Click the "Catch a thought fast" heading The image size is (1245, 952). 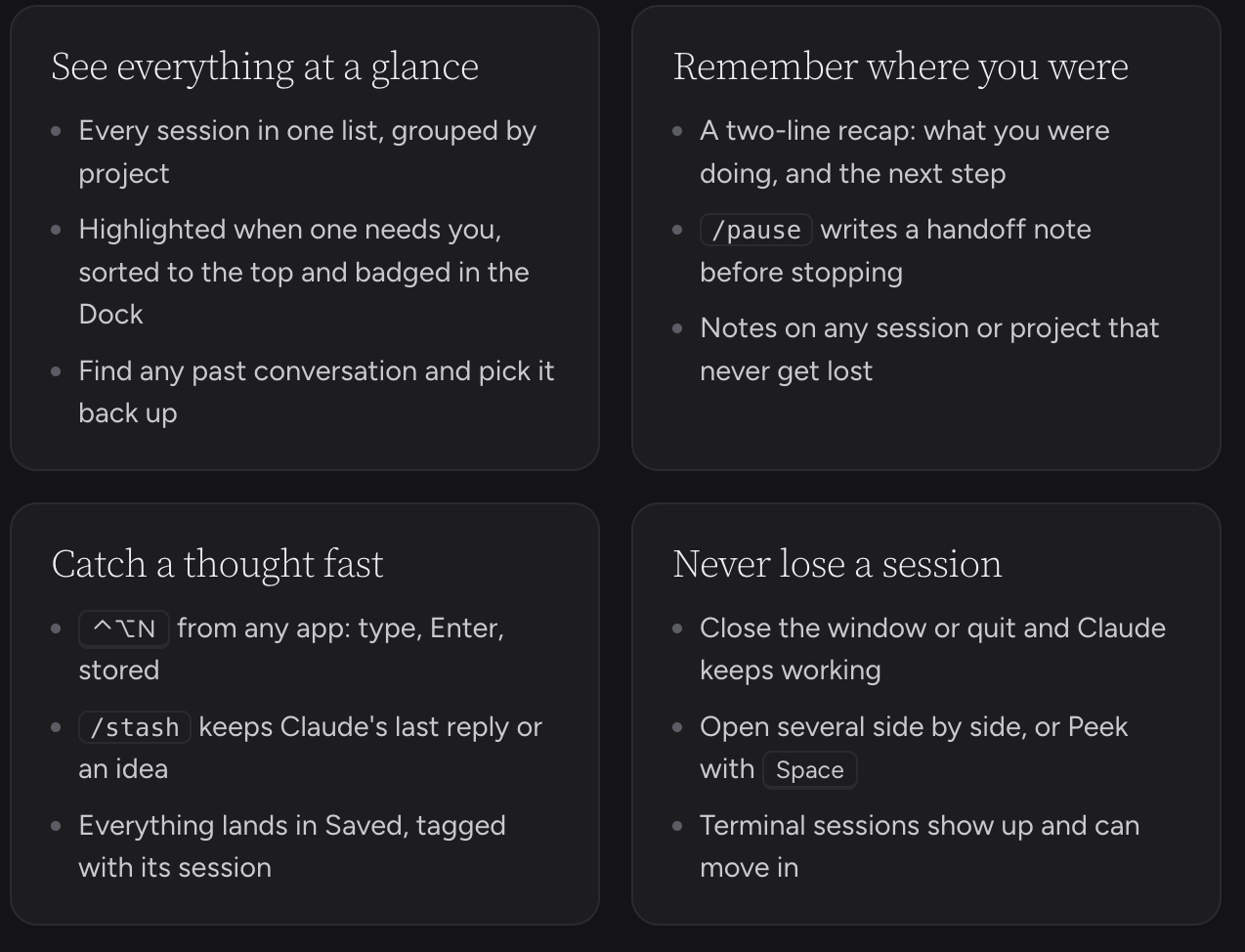coord(217,564)
